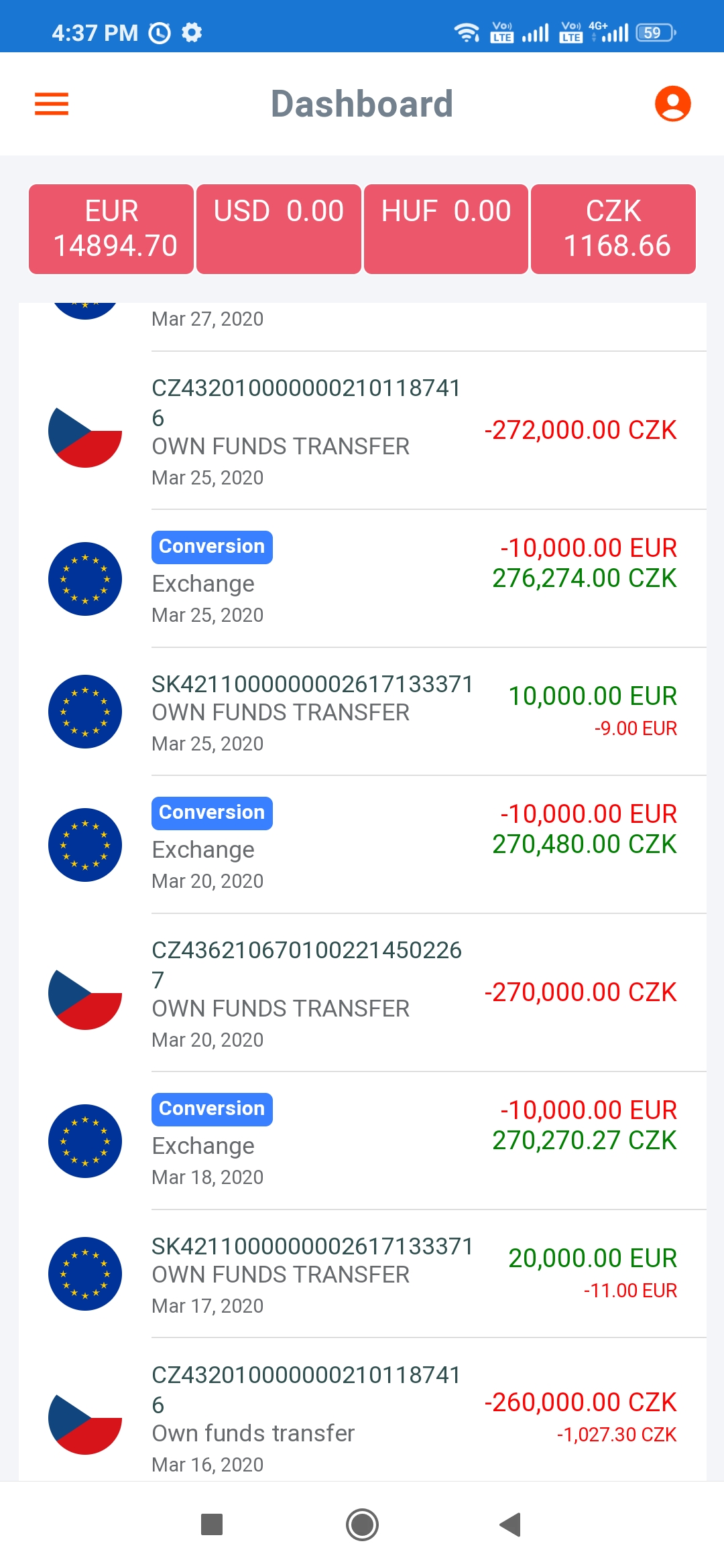
Task: Open the Dashboard page title
Action: (362, 104)
